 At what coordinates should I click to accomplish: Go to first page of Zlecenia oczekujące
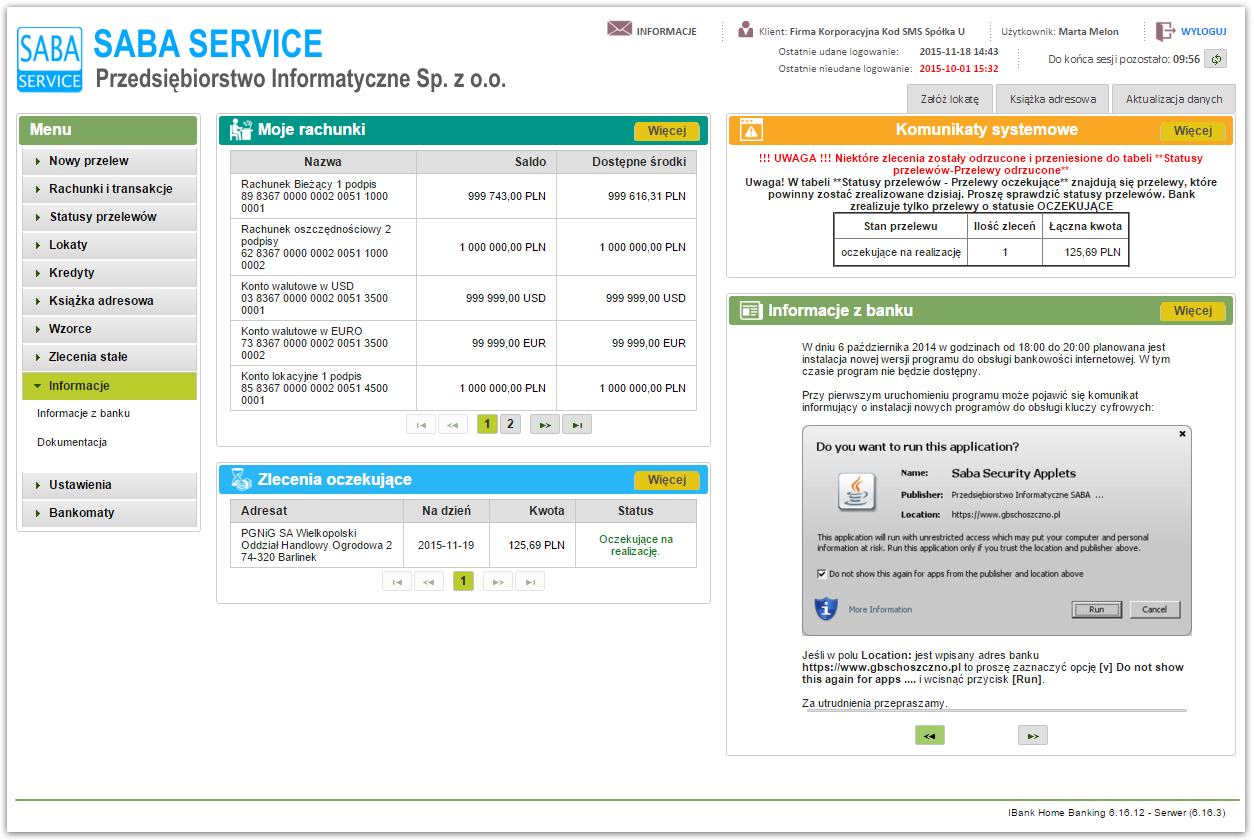[x=397, y=581]
